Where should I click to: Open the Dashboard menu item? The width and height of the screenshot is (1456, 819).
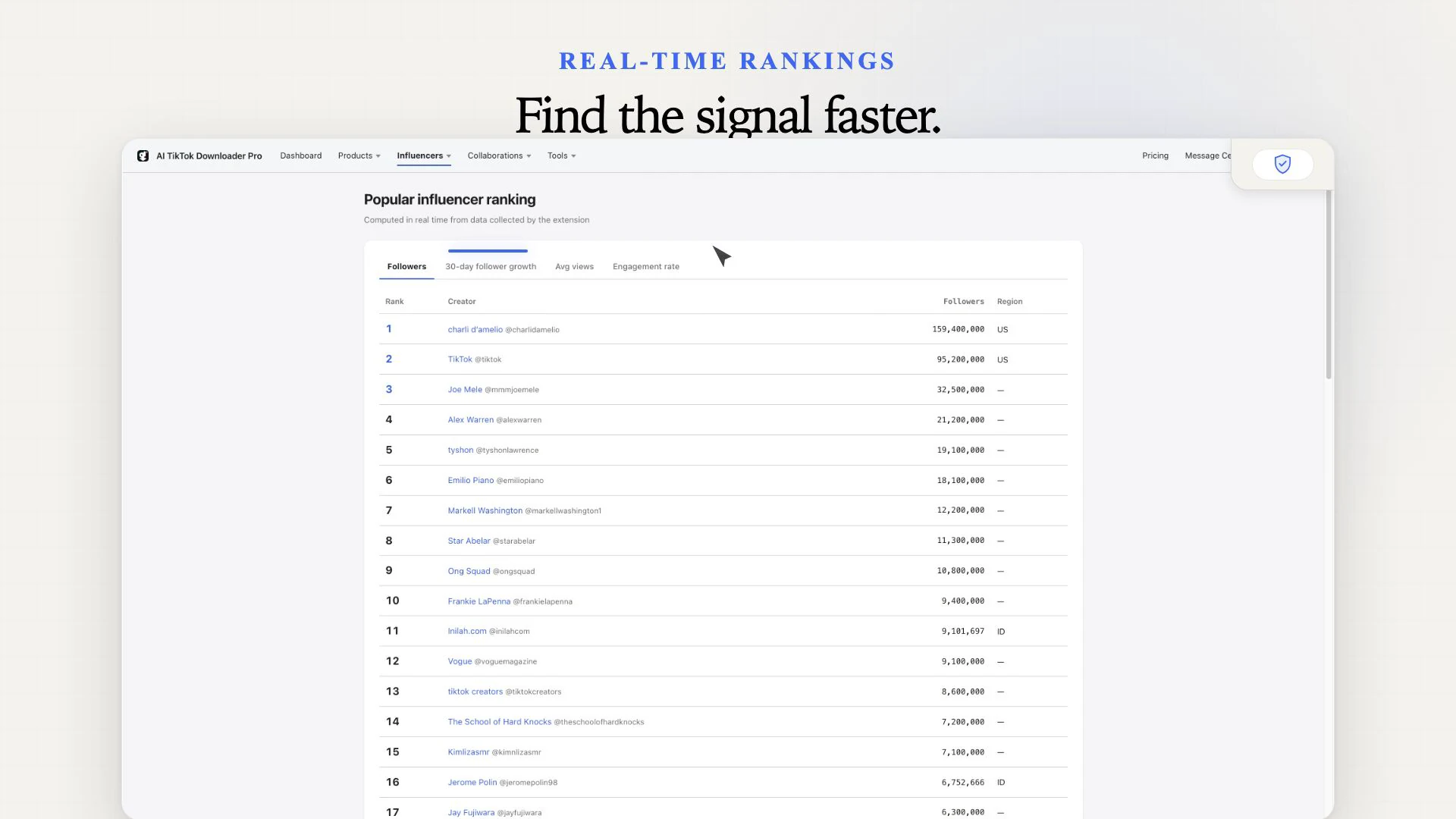301,156
